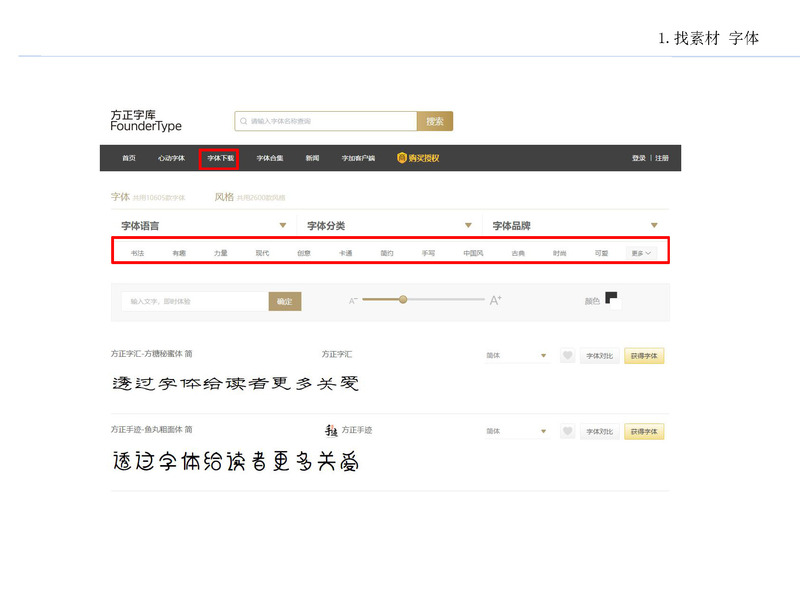Click 获得字体 for 方糖秘蜜体
Image resolution: width=800 pixels, height=600 pixels.
tap(644, 356)
